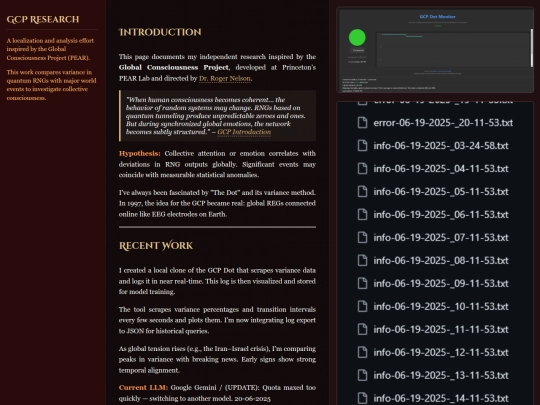Screen dimensions: 540x405
Task: Click file icon for info-06-19-2025-_09-11-53.txt
Action: (362, 283)
